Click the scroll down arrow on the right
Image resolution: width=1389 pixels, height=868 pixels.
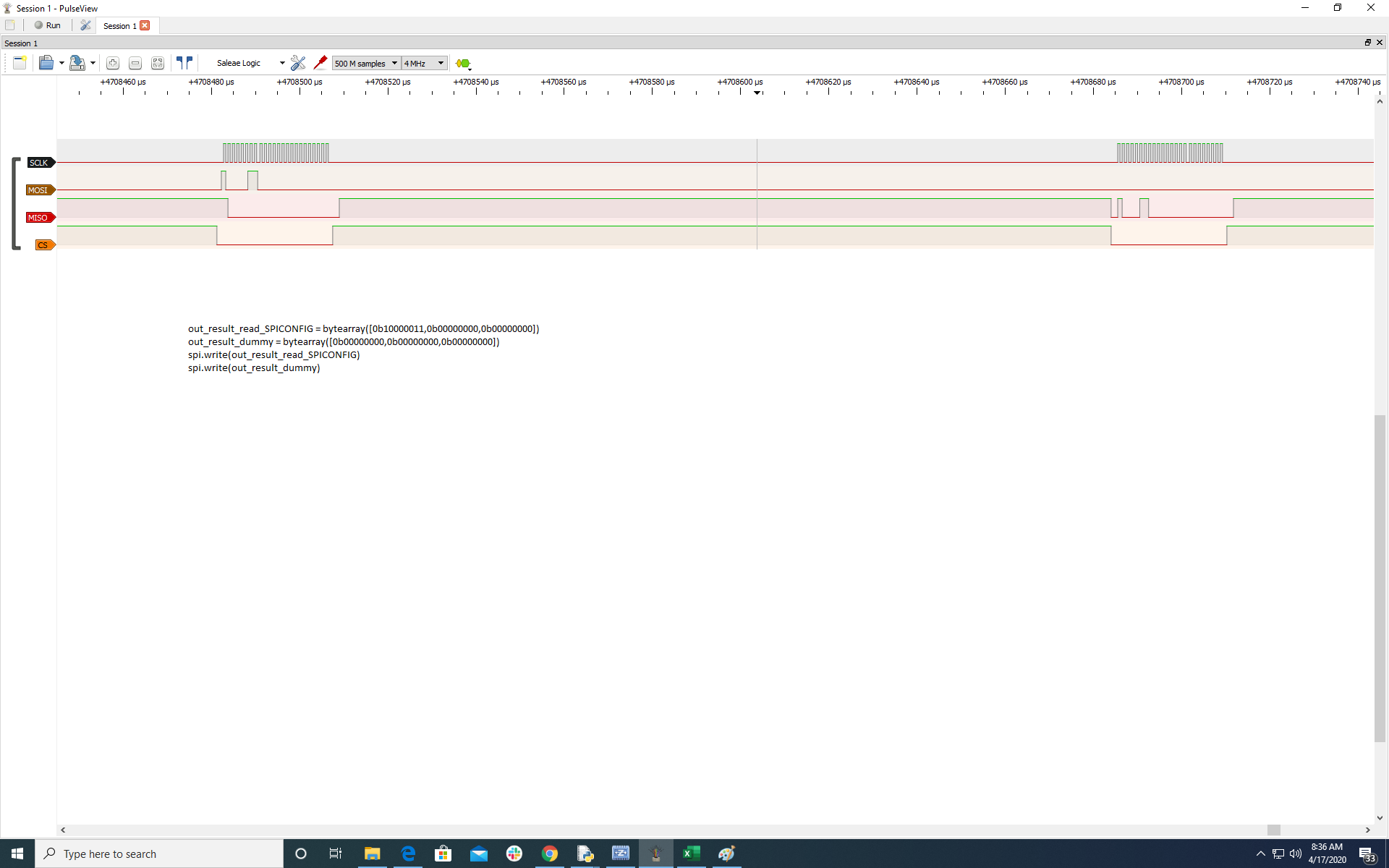click(x=1380, y=818)
